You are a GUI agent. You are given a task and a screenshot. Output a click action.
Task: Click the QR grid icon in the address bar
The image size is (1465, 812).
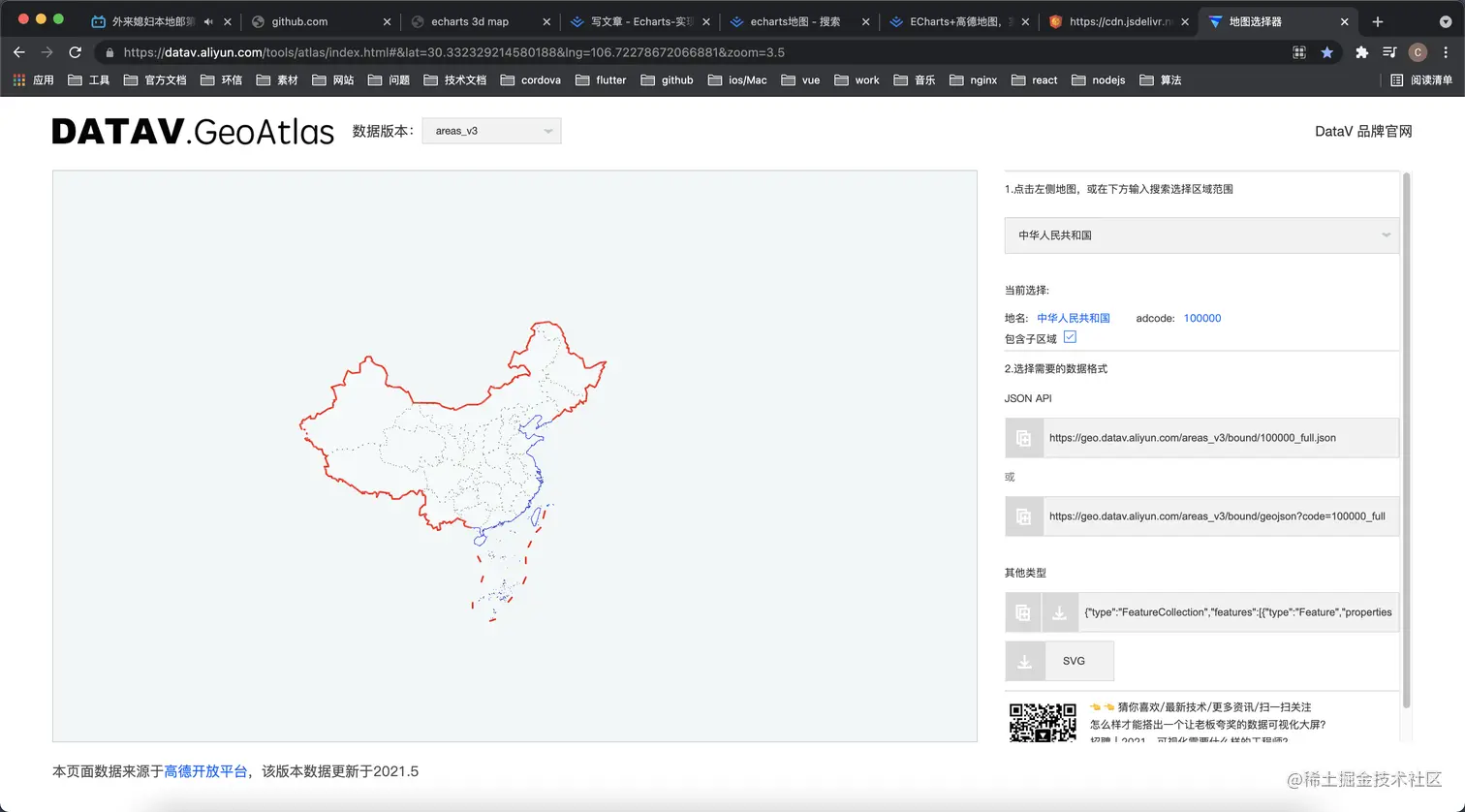coord(1299,52)
